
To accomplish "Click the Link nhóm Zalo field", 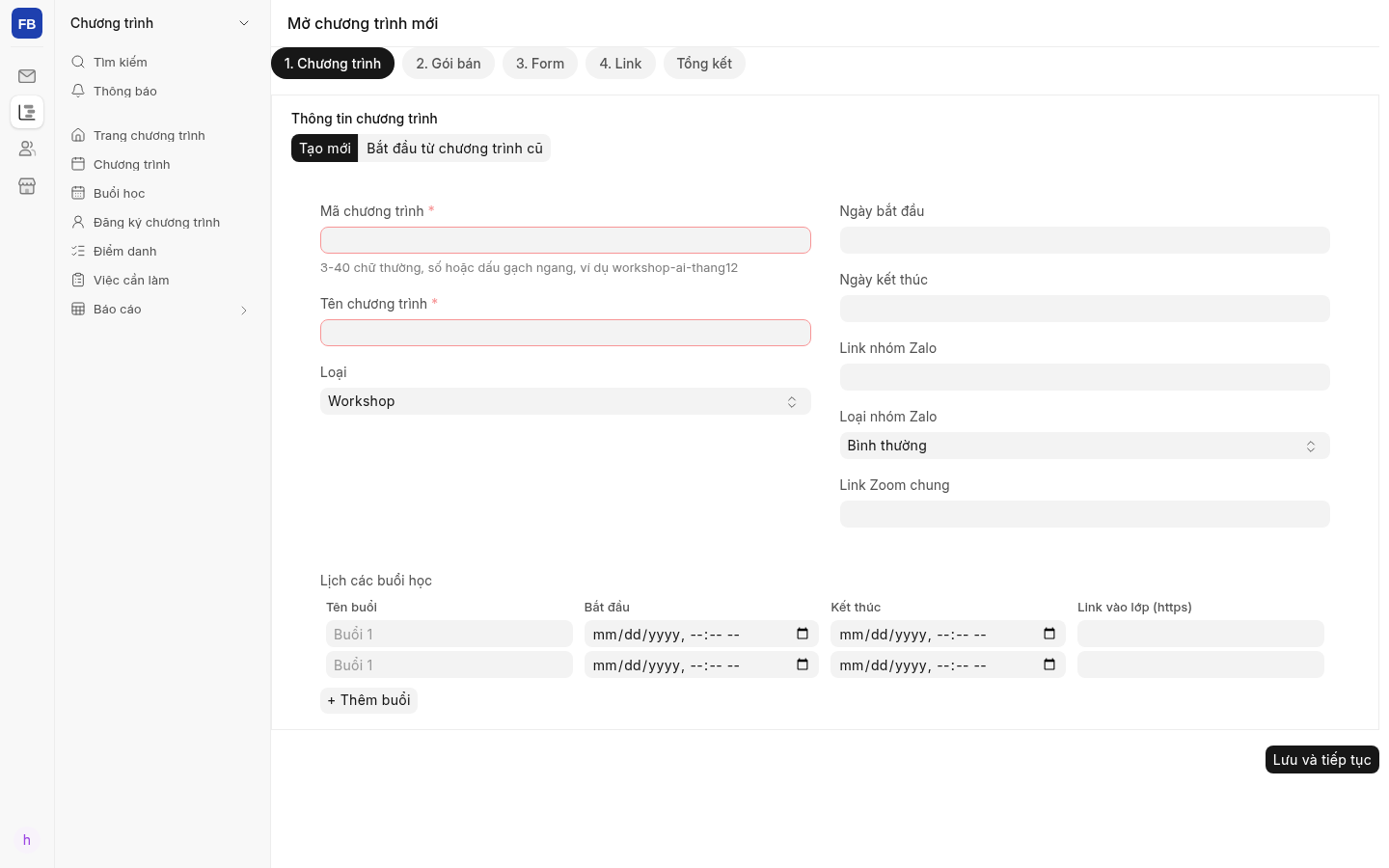I will pyautogui.click(x=1084, y=377).
